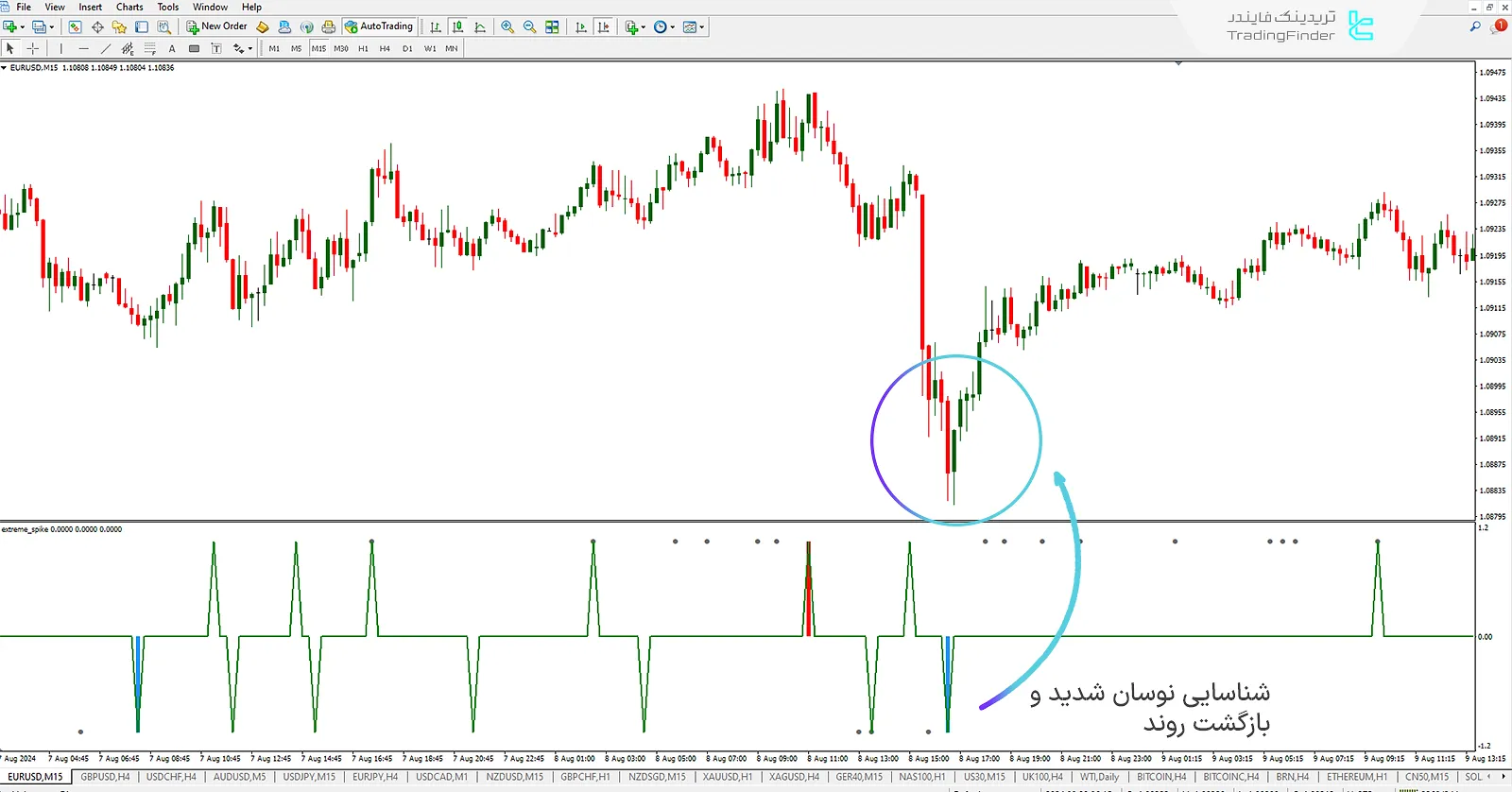This screenshot has height=792, width=1512.
Task: Toggle chart Auto Scroll
Action: pyautogui.click(x=580, y=27)
